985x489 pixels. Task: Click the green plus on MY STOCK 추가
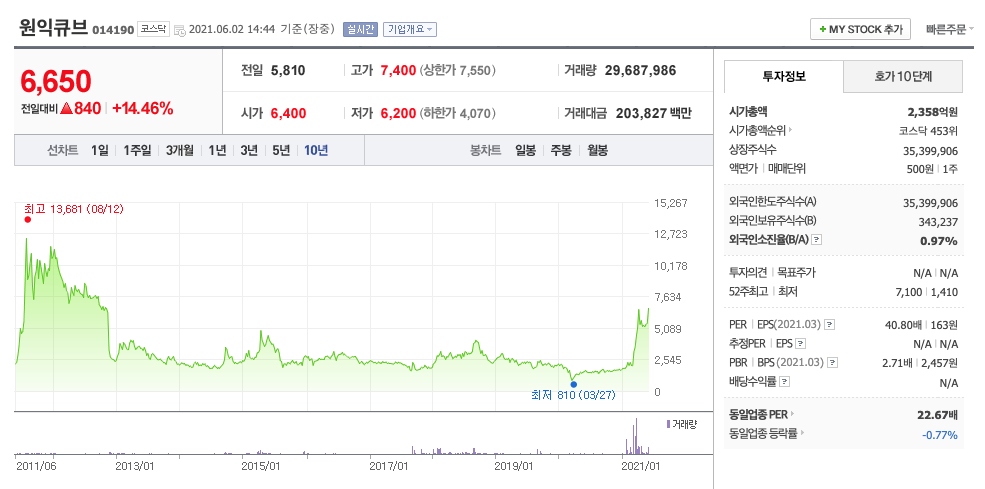pos(823,30)
